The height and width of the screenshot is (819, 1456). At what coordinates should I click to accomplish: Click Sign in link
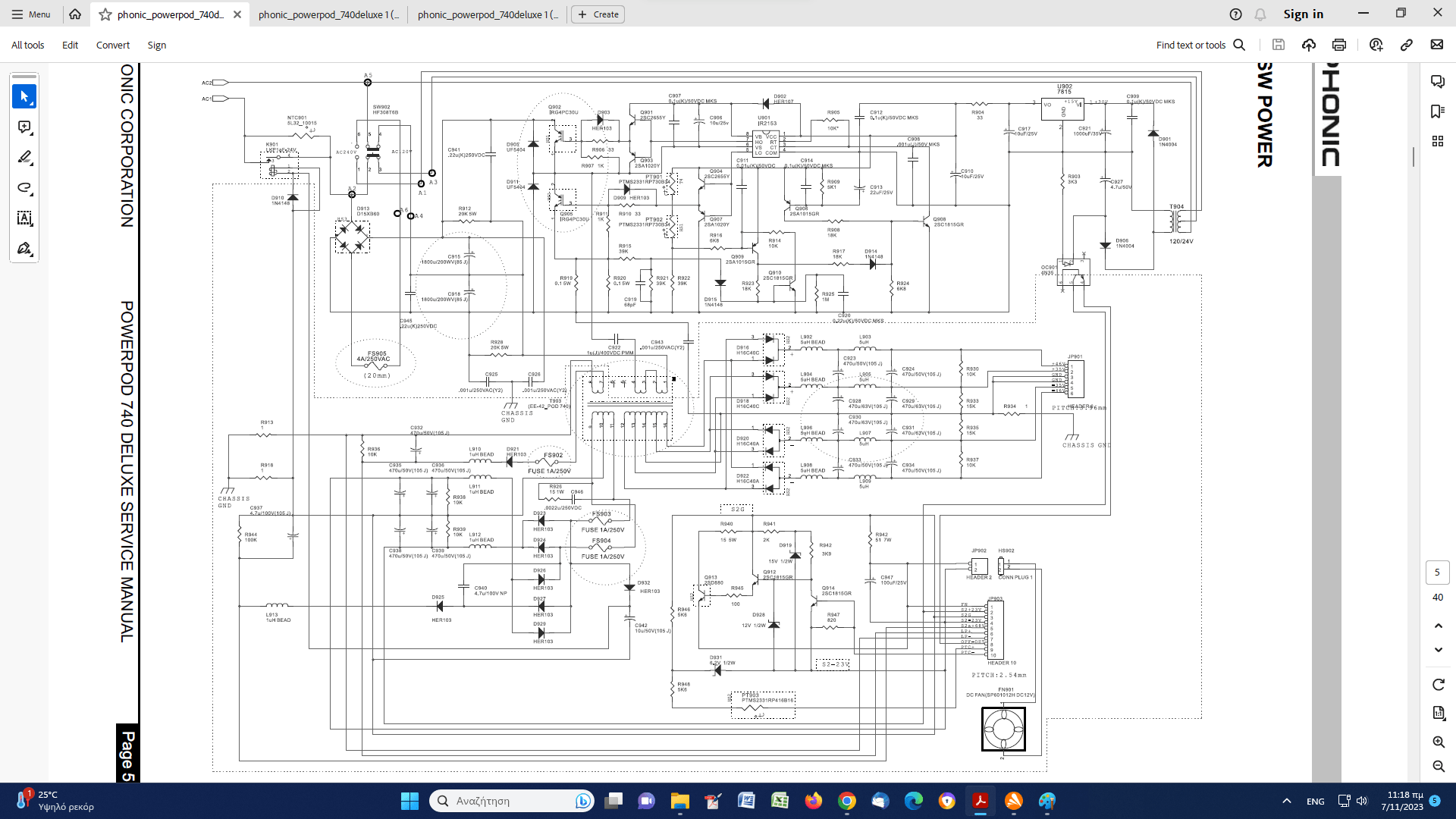pos(1303,14)
